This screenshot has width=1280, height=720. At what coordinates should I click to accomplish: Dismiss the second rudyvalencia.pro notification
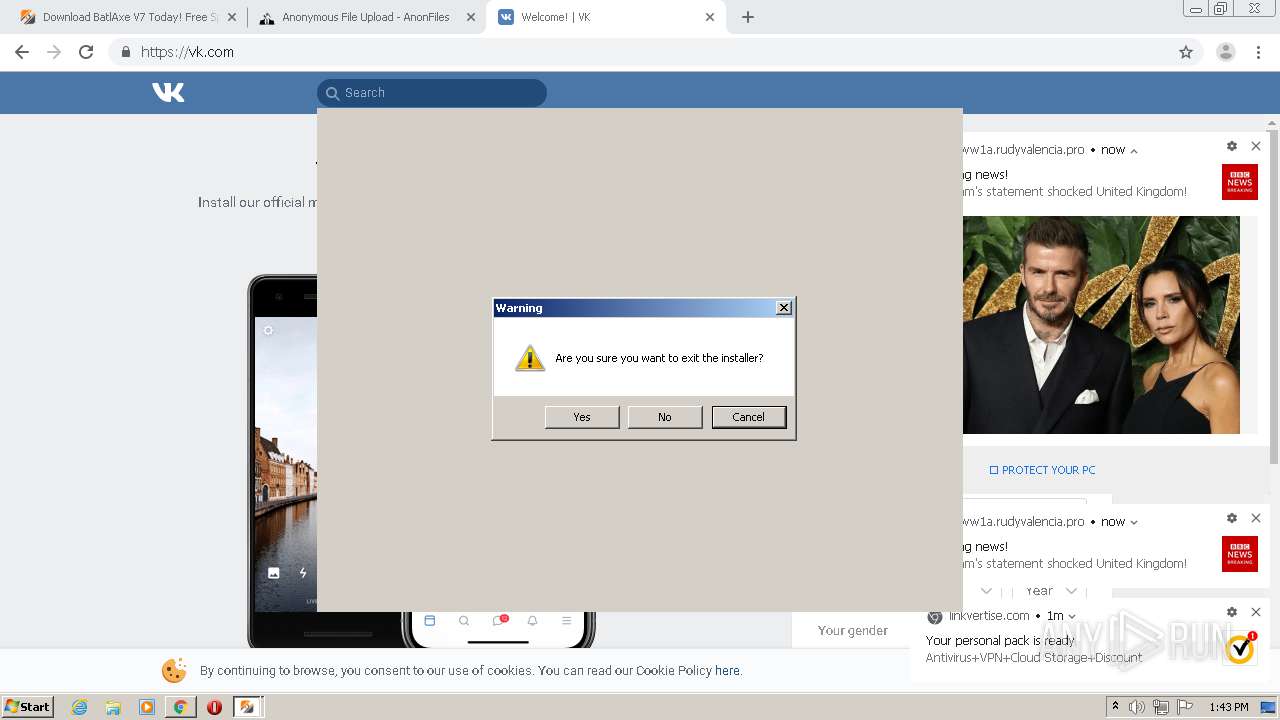(1256, 518)
